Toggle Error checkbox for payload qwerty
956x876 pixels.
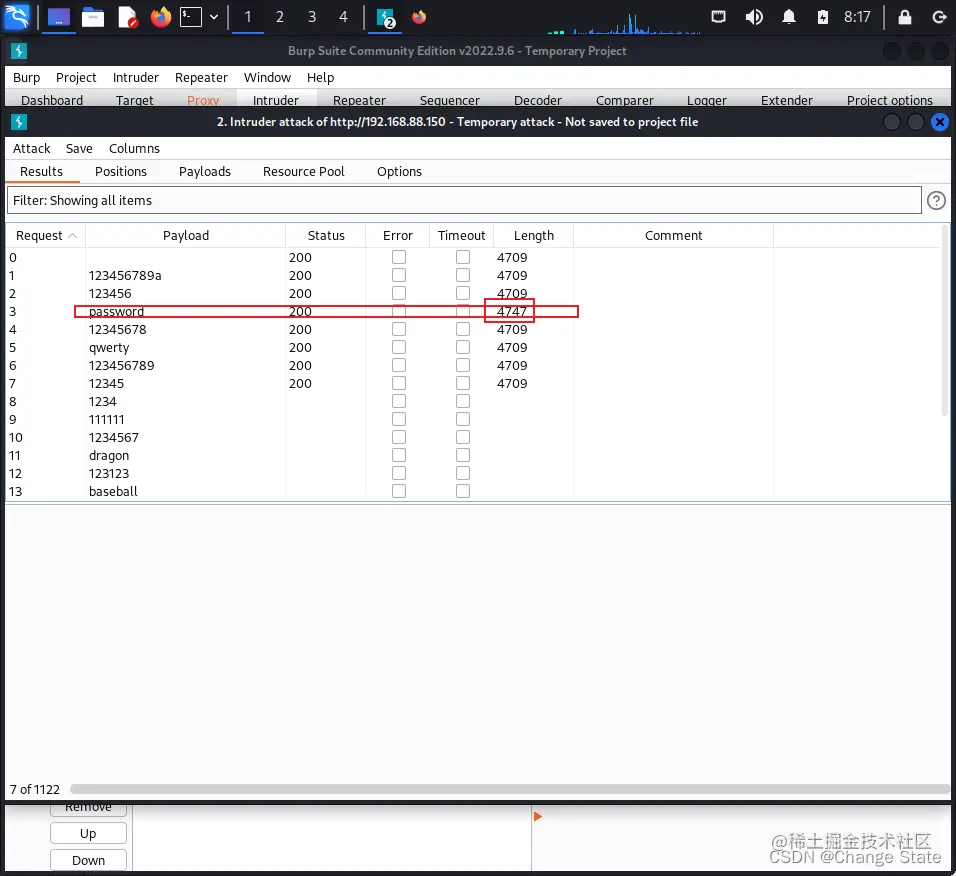tap(399, 347)
